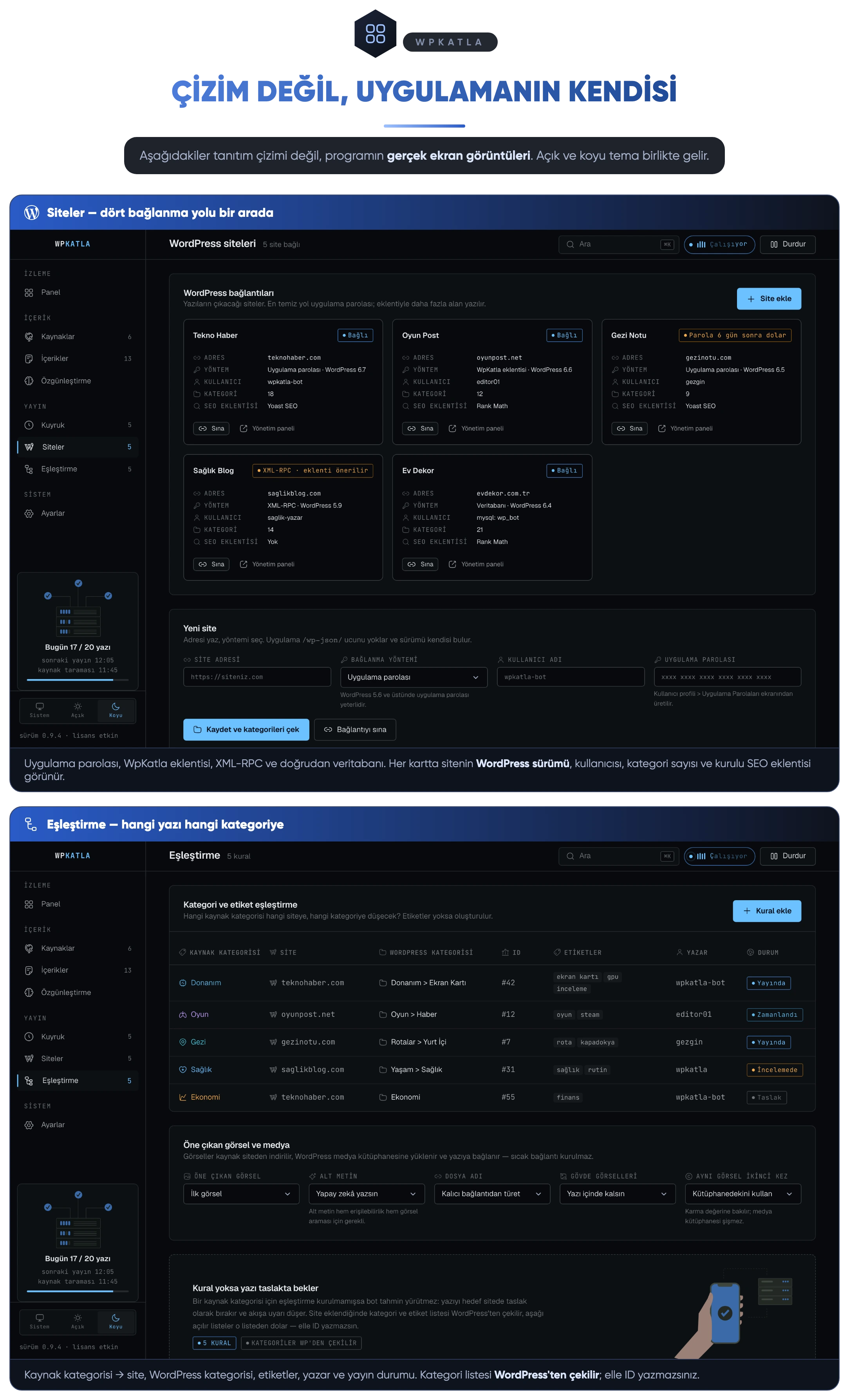849x1400 pixels.
Task: Click the Kural ekle button
Action: [767, 911]
